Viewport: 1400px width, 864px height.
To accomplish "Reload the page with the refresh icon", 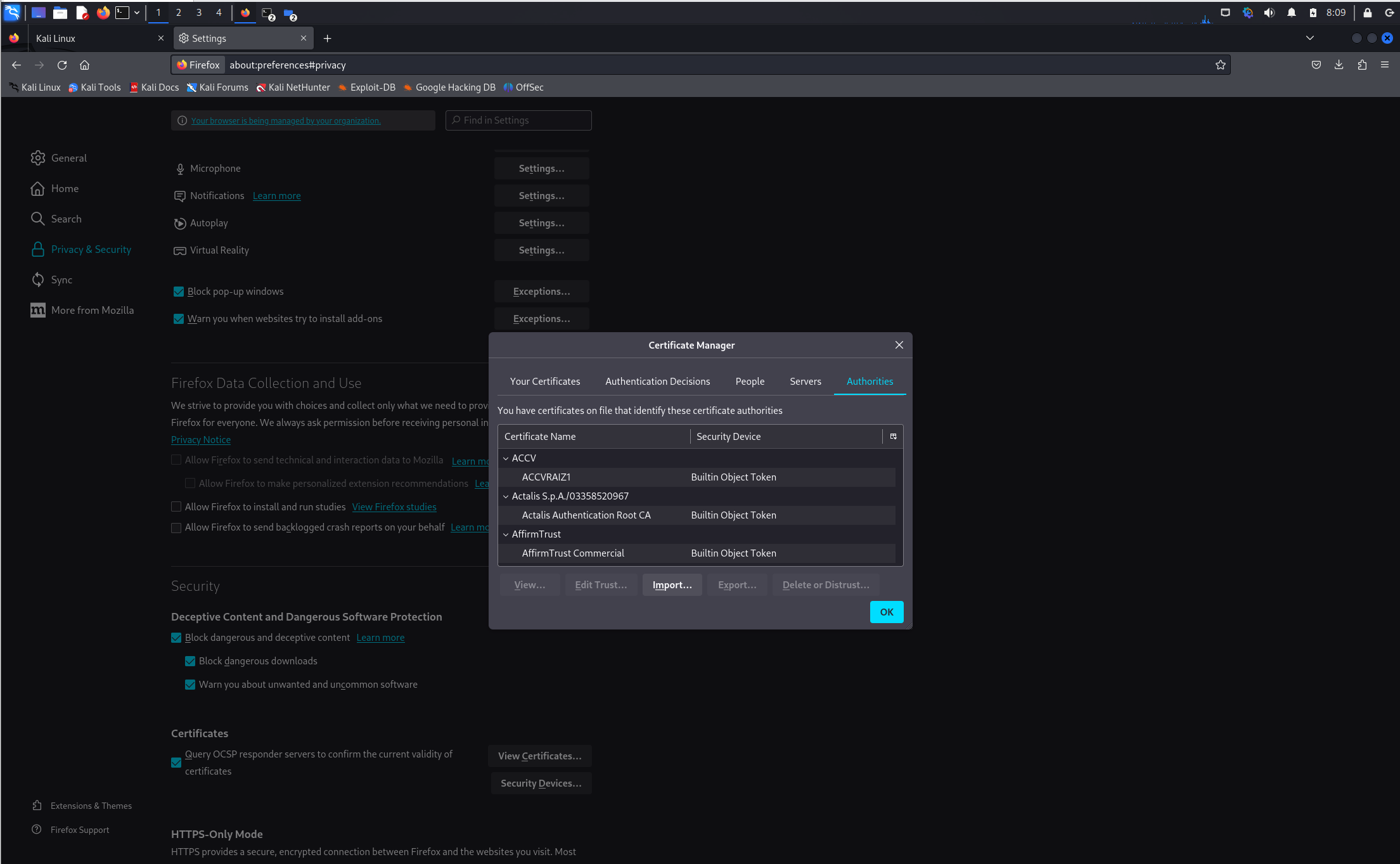I will tap(62, 65).
